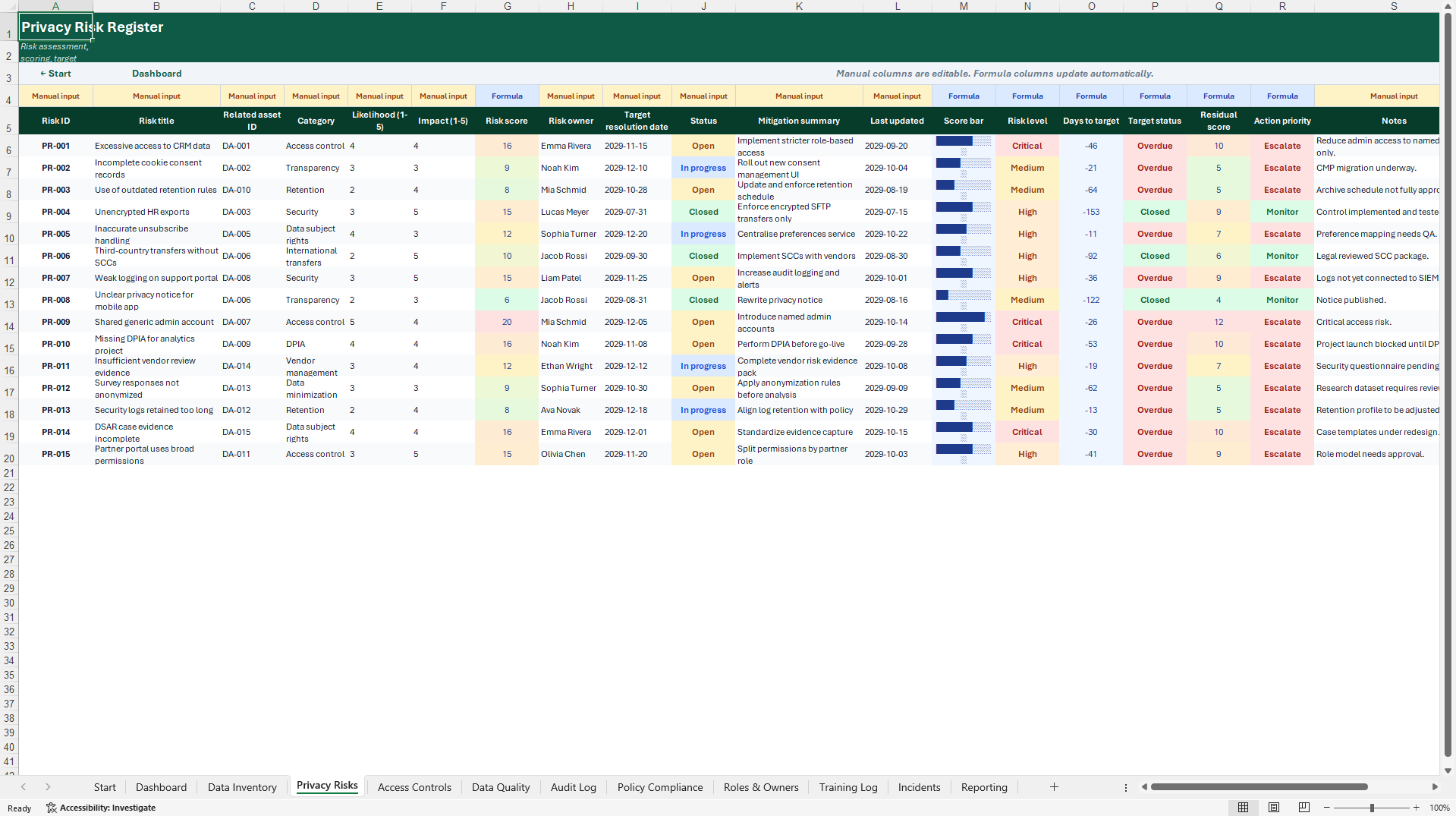
Task: Select risk owner 'Lucas Meyer' cell
Action: coord(571,212)
